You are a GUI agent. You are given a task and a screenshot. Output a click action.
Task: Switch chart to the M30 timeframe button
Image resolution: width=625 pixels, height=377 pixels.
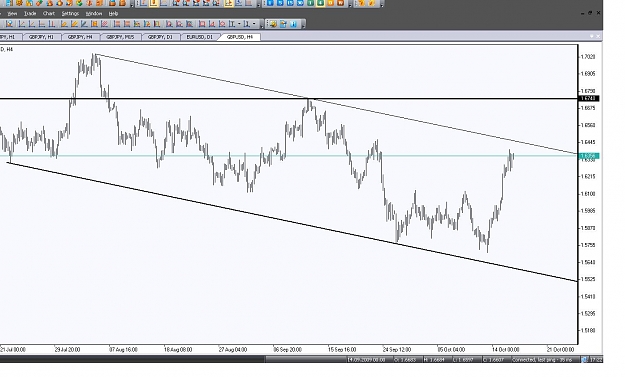(x=301, y=3)
